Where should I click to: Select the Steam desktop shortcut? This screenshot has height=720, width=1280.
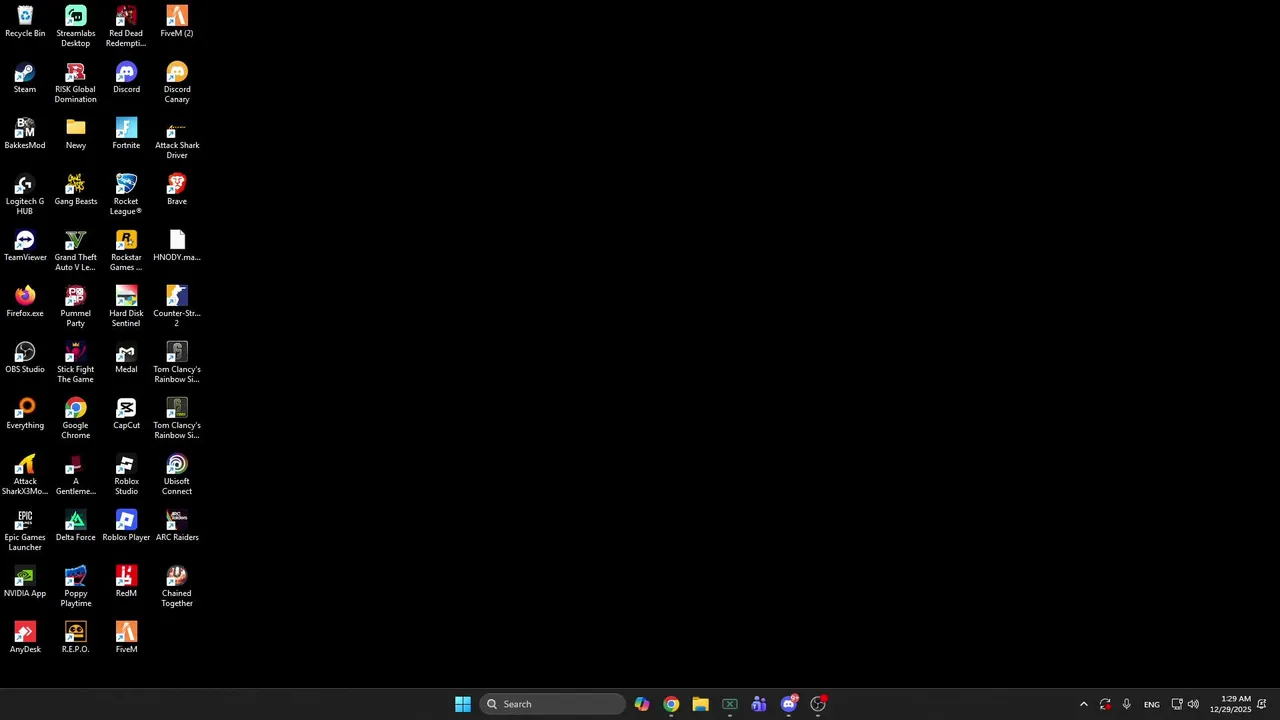click(x=25, y=78)
